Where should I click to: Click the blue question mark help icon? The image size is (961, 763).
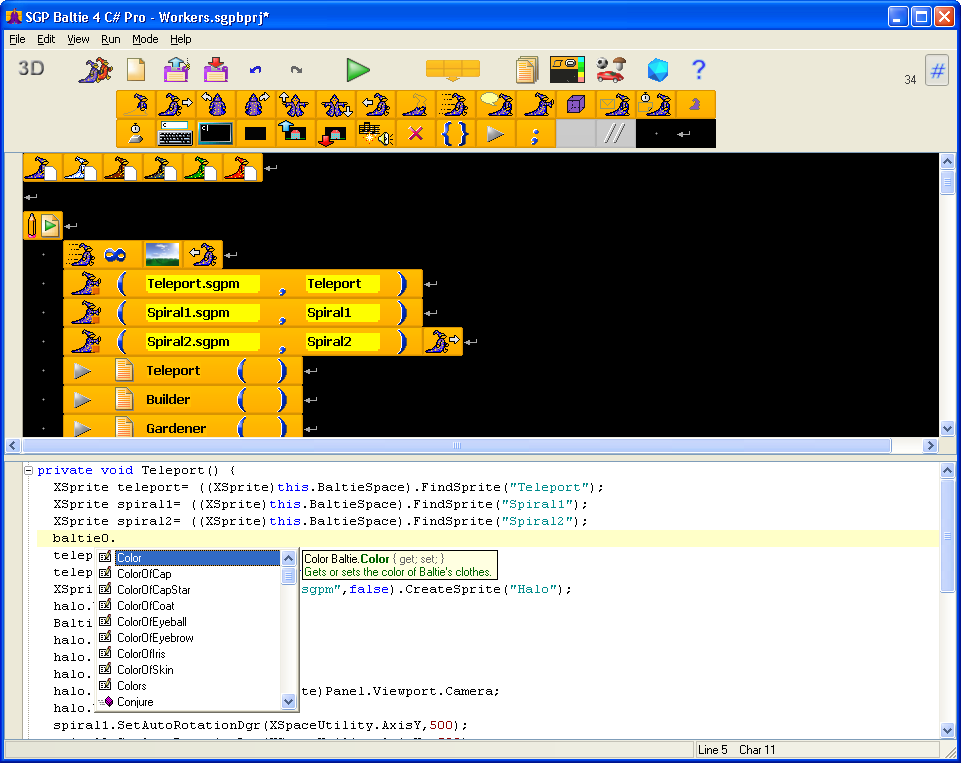(x=699, y=70)
